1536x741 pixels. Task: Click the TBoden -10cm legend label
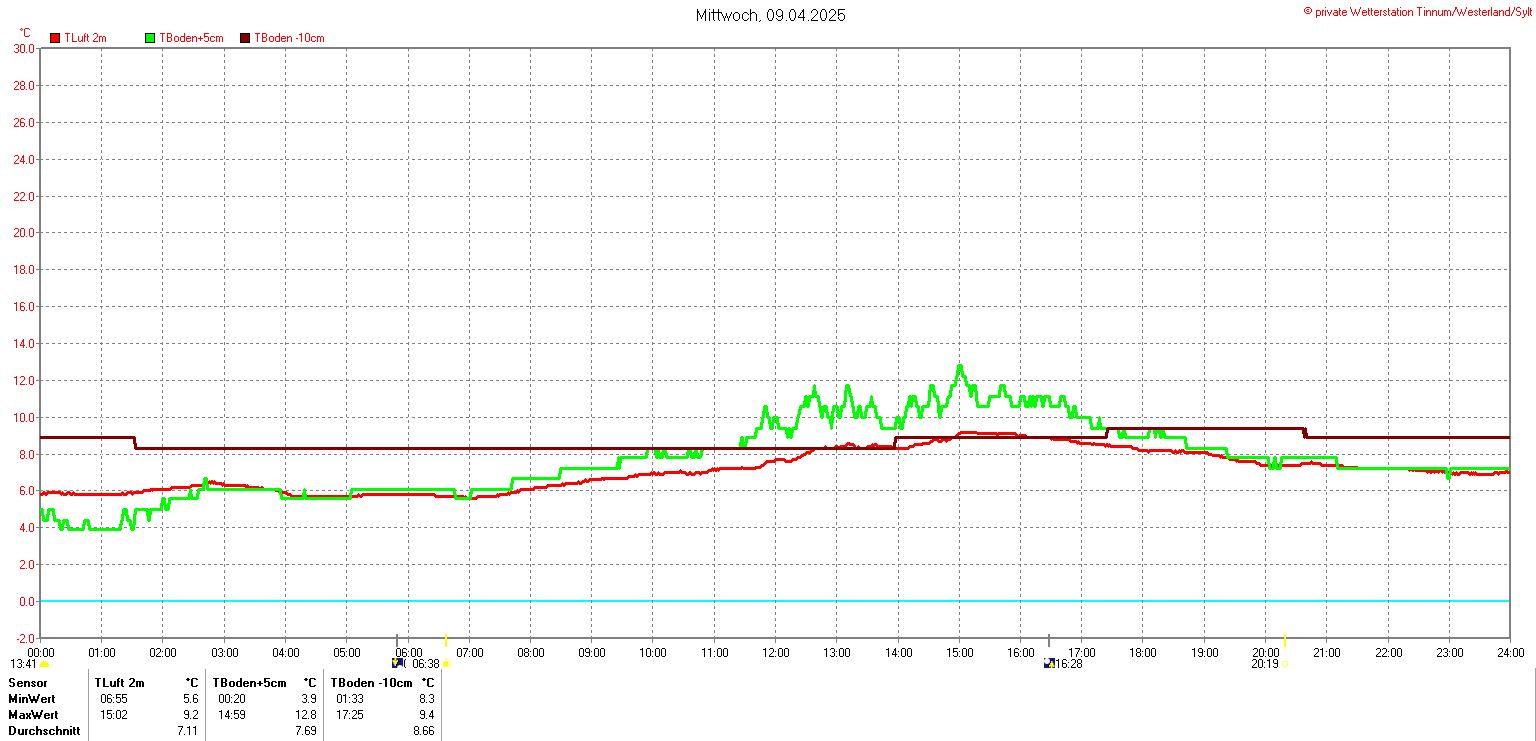pos(289,38)
